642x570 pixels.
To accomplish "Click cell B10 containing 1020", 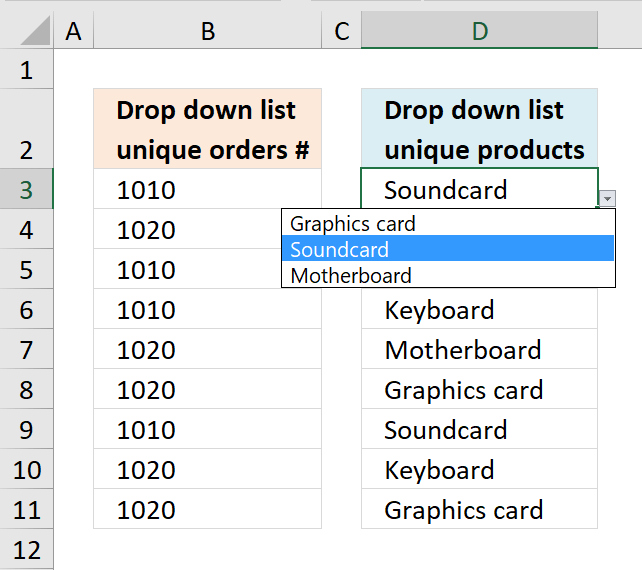I will [x=208, y=469].
